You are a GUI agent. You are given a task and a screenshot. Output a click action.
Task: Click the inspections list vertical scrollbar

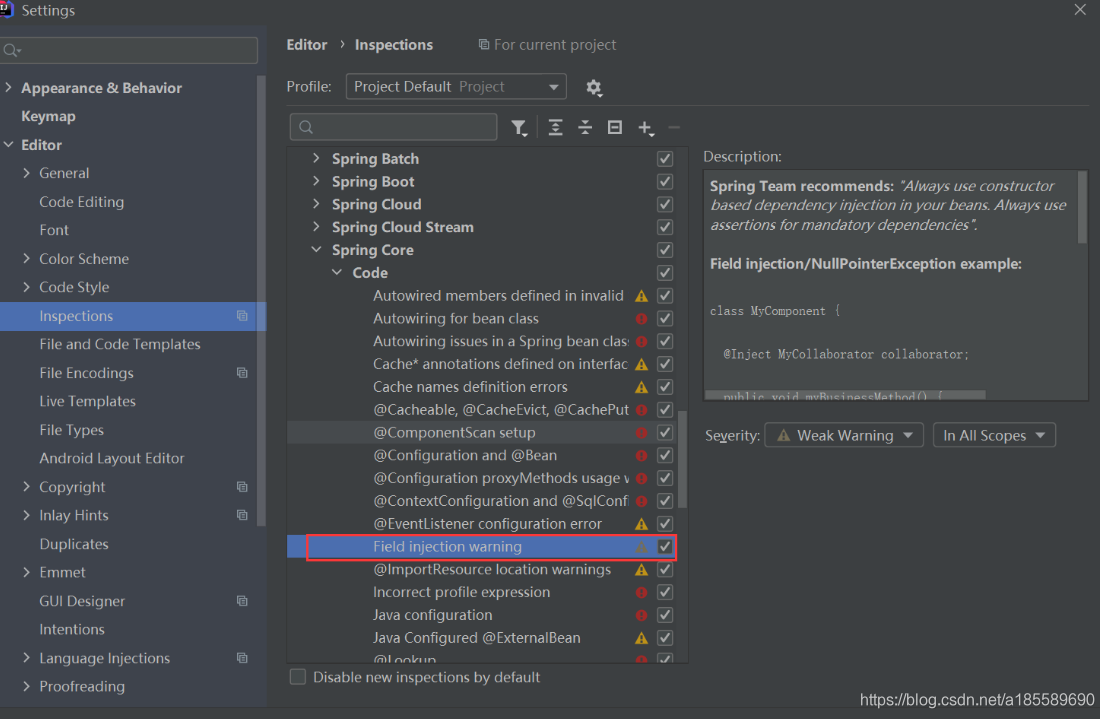[682, 460]
